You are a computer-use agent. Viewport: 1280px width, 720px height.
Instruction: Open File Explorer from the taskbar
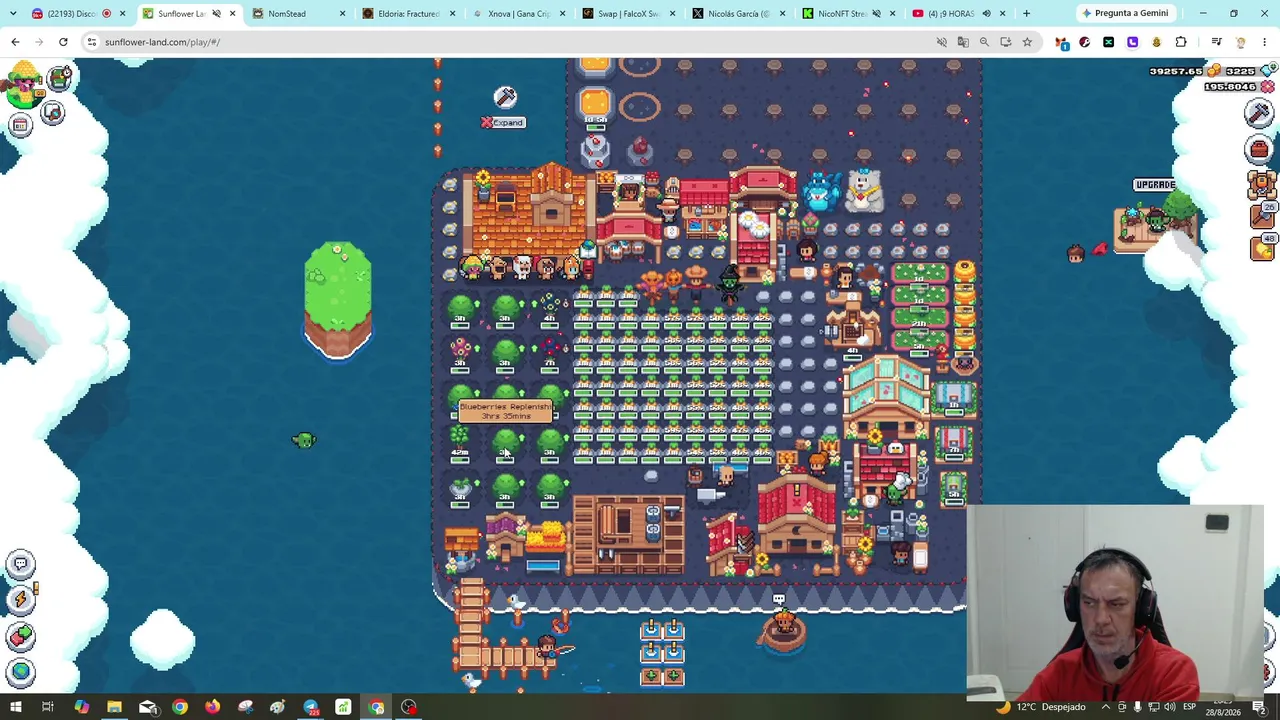pos(114,707)
